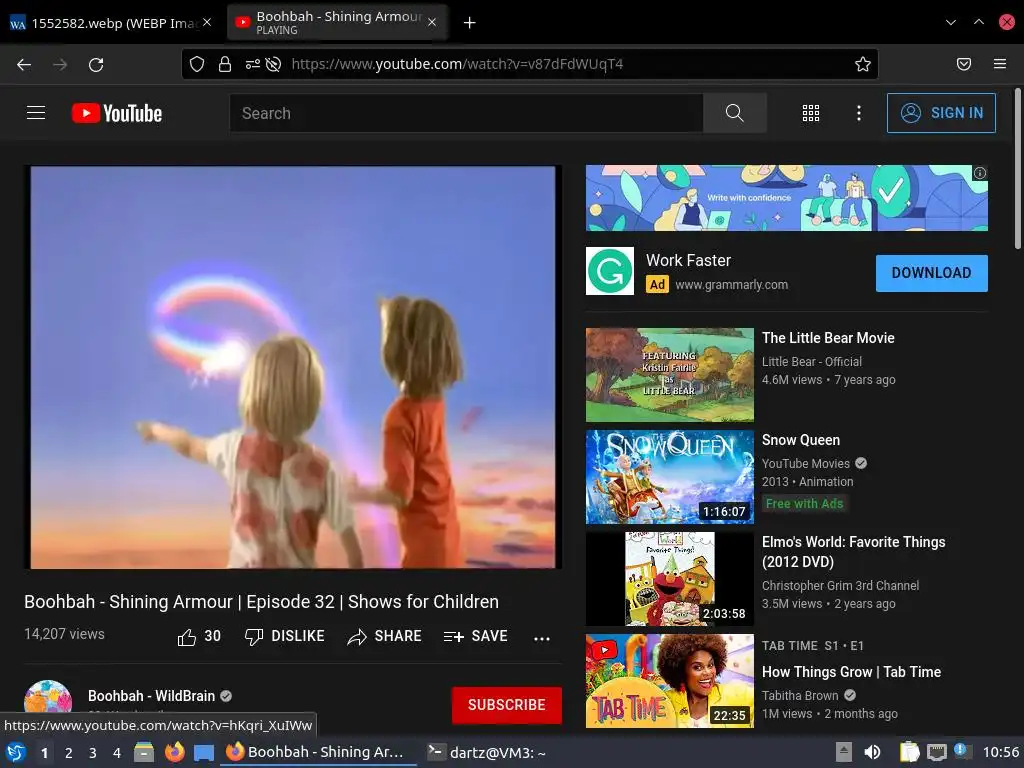Click the Grammarly logo in the ad
Image resolution: width=1024 pixels, height=768 pixels.
[x=610, y=271]
